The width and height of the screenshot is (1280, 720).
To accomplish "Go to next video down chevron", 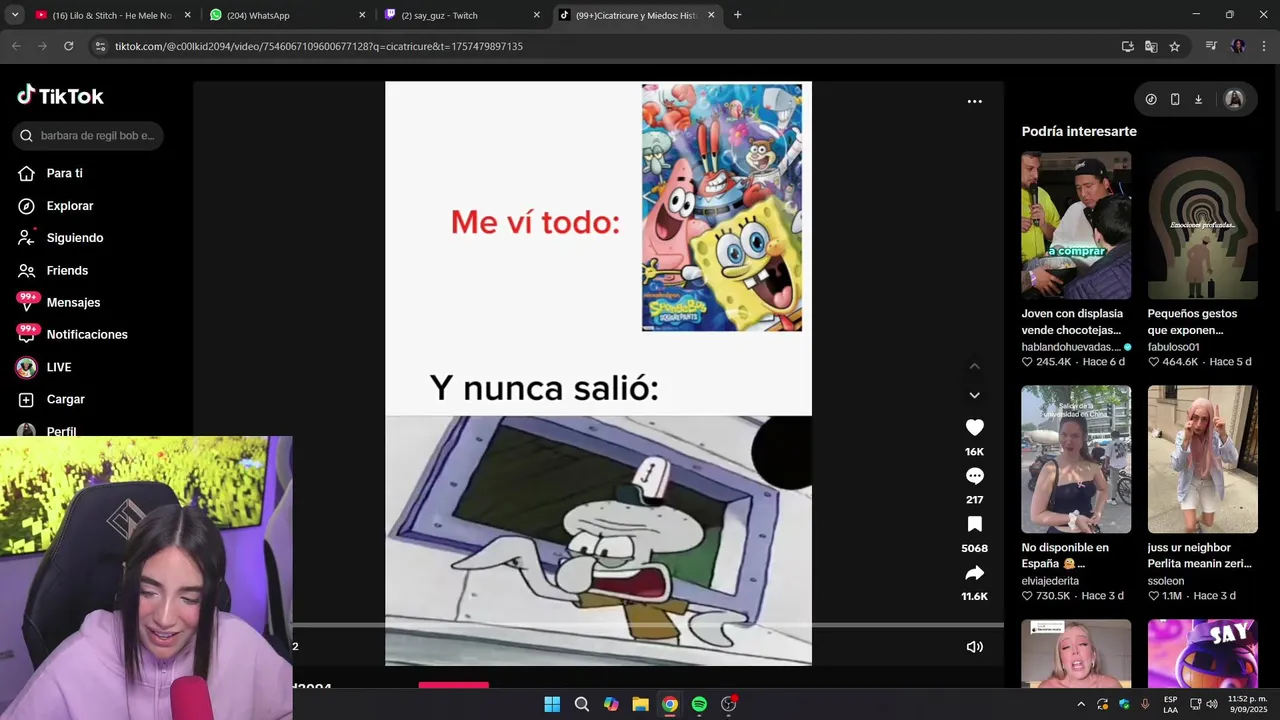I will click(x=974, y=395).
